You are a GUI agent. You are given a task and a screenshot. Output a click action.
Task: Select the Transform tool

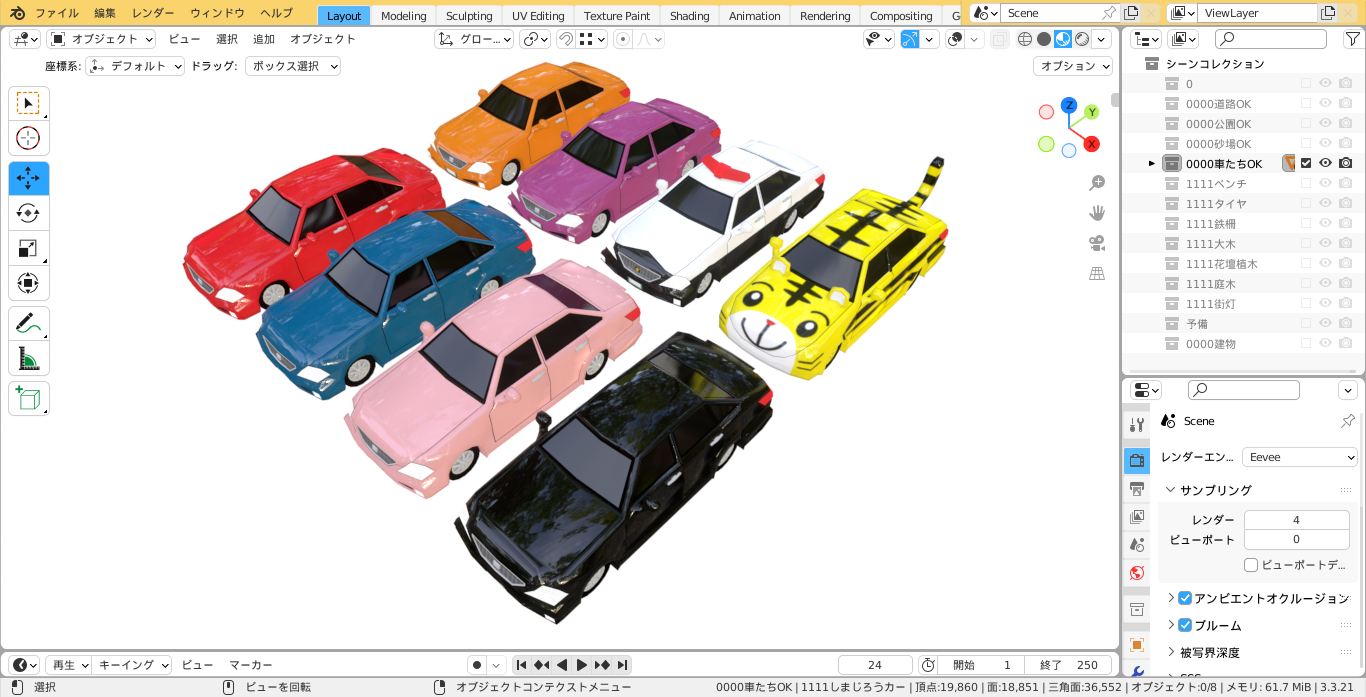(29, 283)
